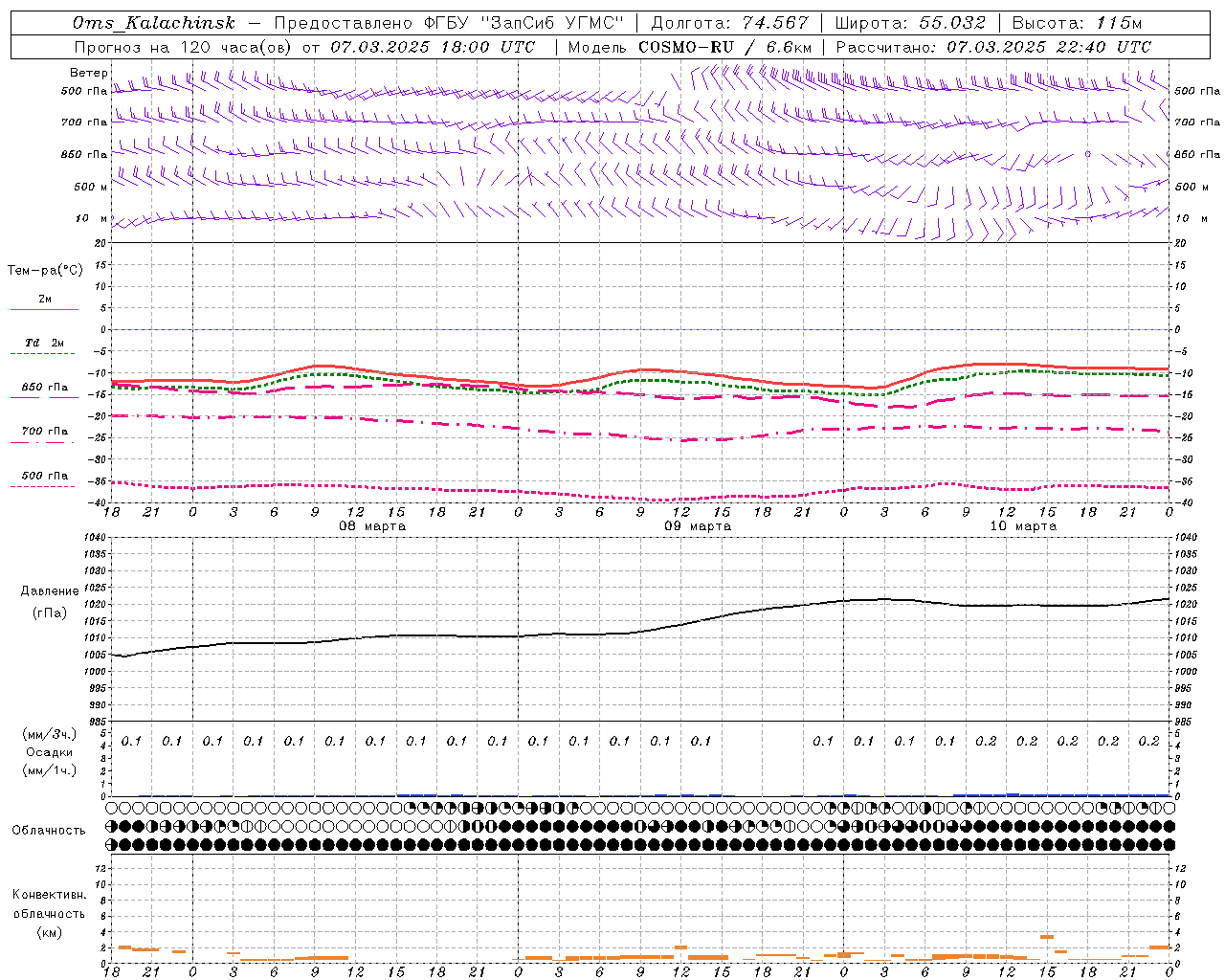This screenshot has height=980, width=1225.
Task: Click the (км) unit label for convective cloud
Action: (x=50, y=932)
